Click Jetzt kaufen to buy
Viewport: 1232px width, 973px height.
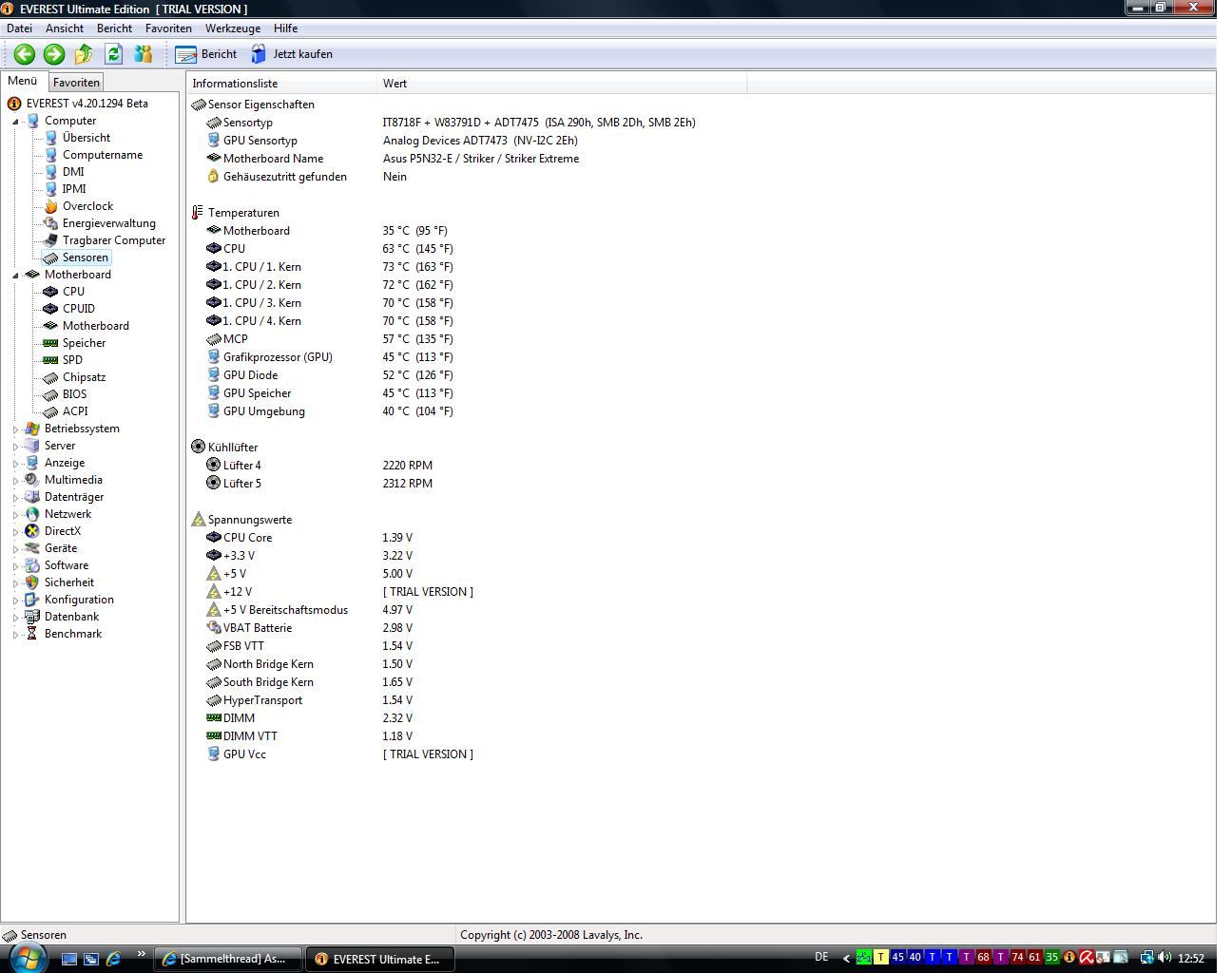click(291, 54)
